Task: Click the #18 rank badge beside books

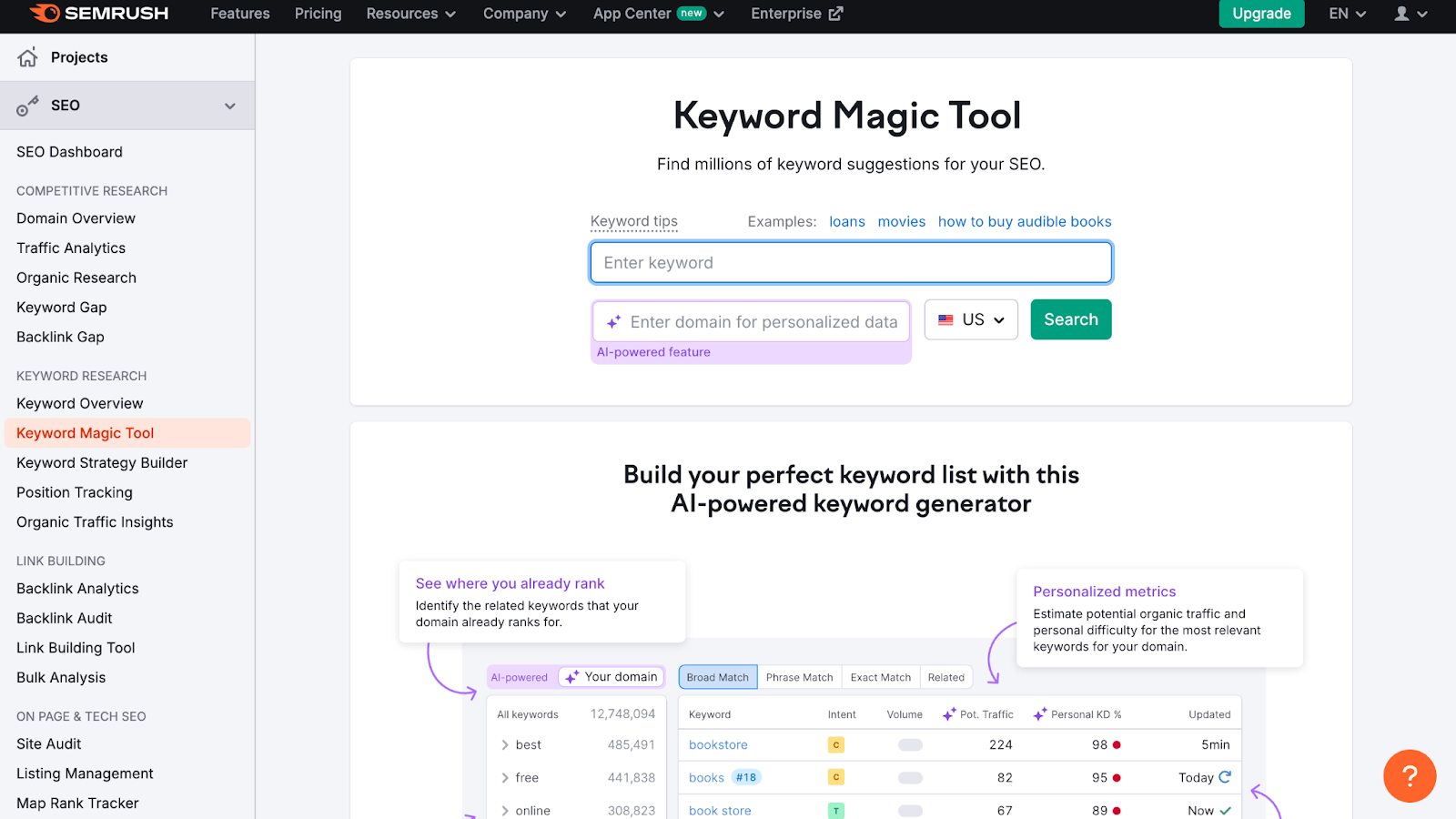Action: coord(746,777)
